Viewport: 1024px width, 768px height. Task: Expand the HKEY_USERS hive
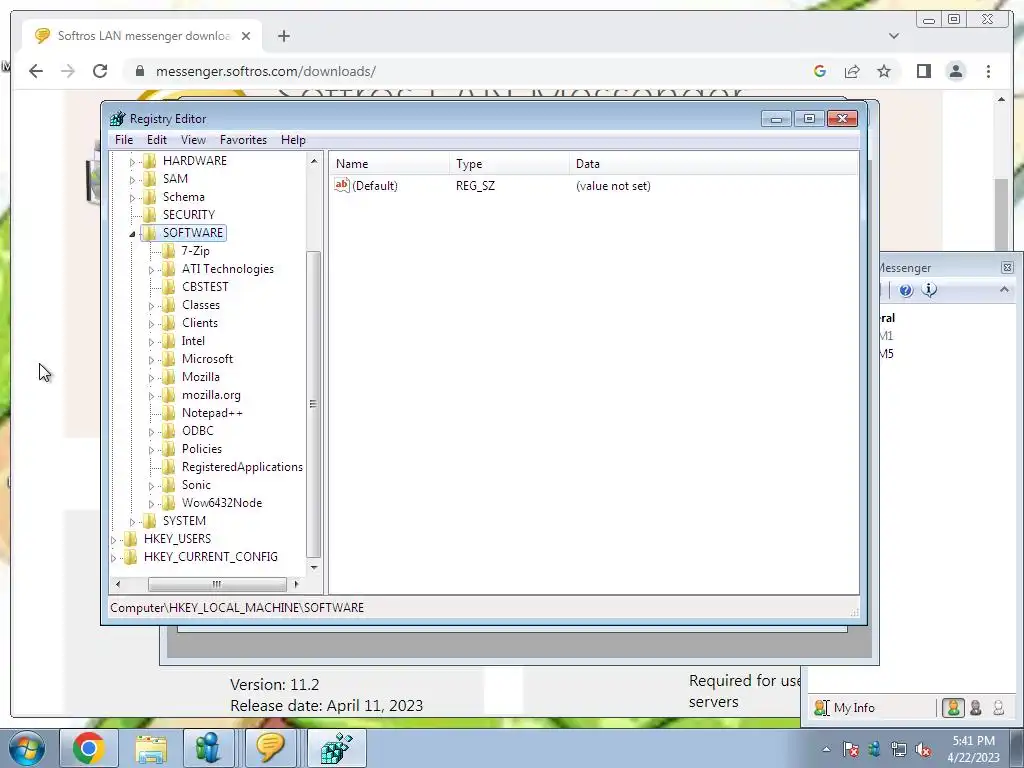(113, 539)
